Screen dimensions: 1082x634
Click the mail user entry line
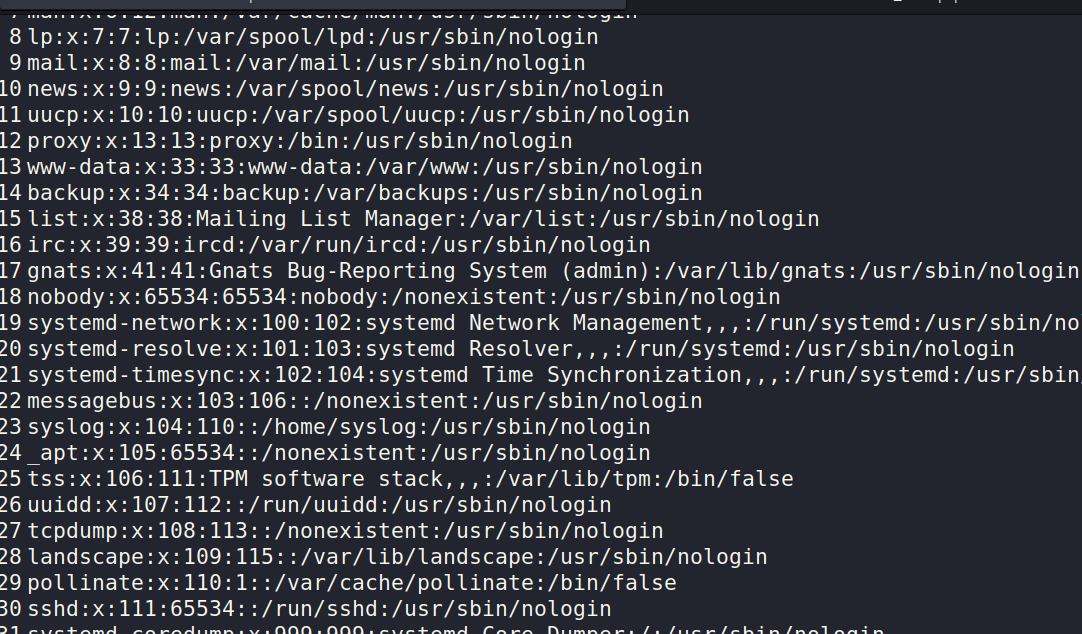click(306, 63)
